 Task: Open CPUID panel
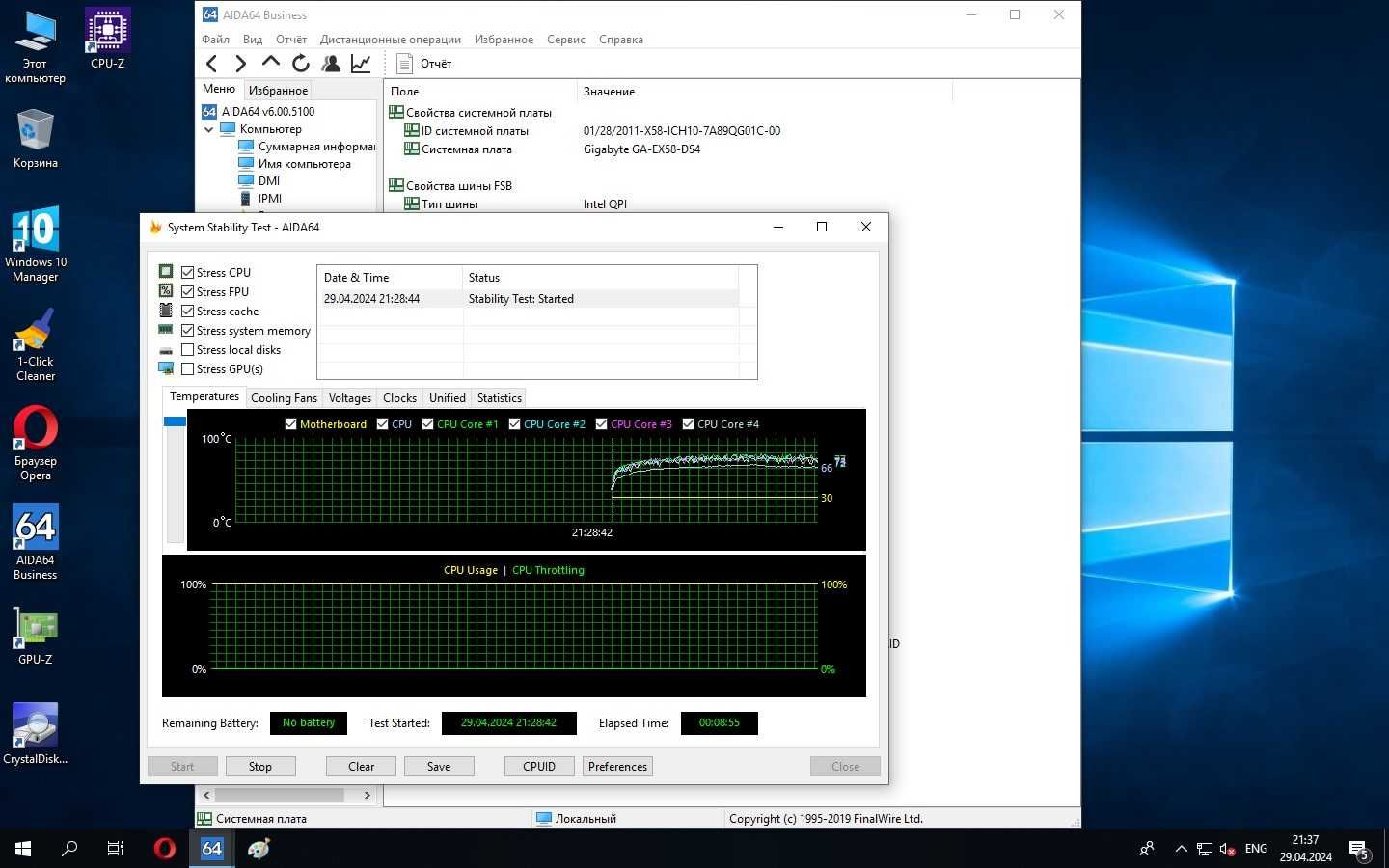[x=539, y=767]
